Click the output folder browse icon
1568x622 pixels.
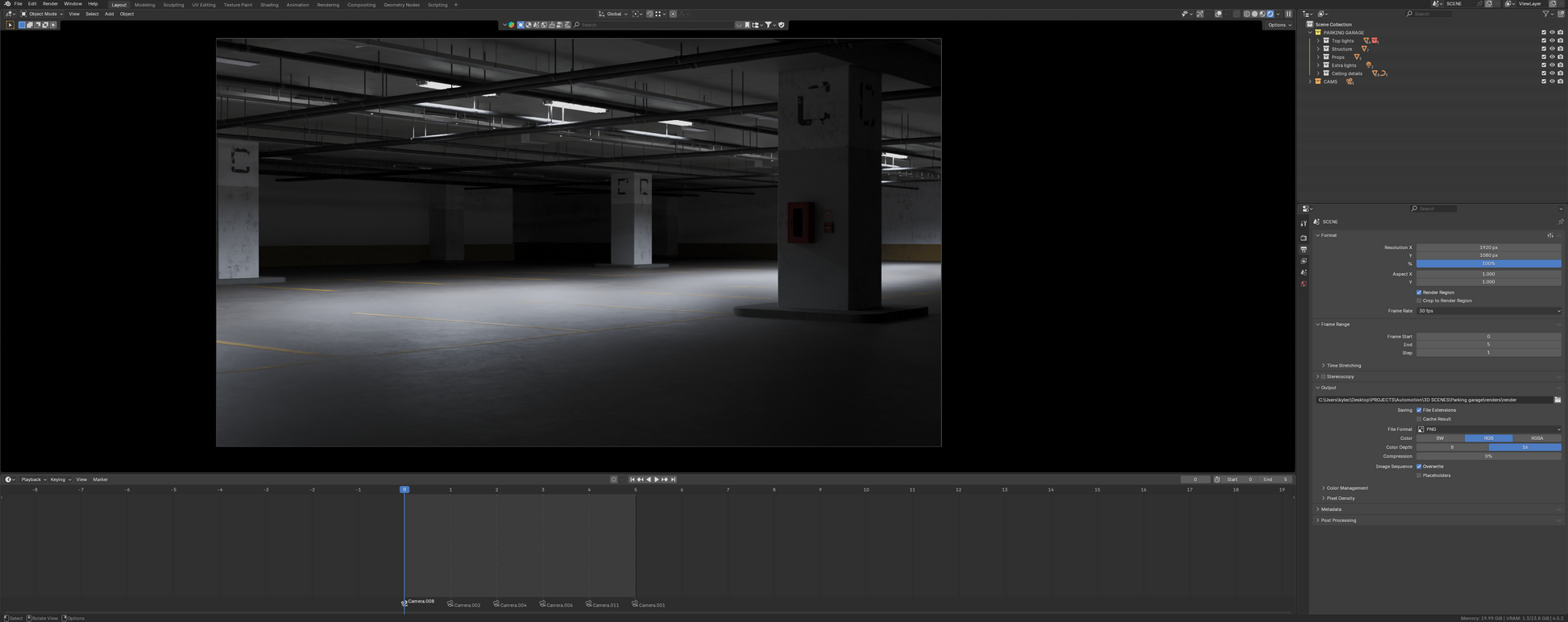point(1558,400)
